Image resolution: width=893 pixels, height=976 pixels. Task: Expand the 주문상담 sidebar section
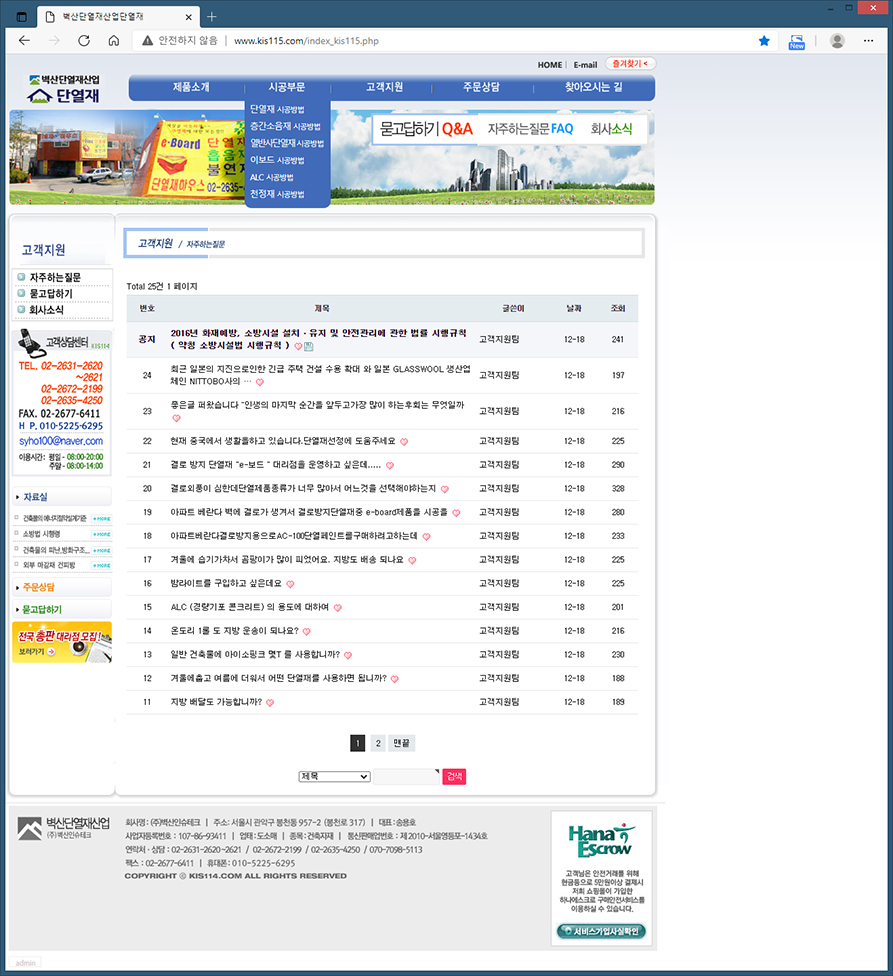[62, 586]
